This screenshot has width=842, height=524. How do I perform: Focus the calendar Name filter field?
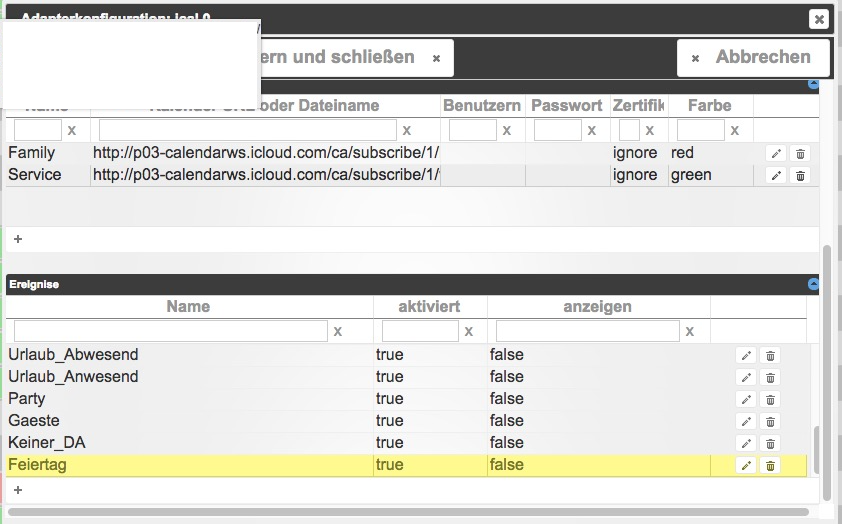point(38,130)
